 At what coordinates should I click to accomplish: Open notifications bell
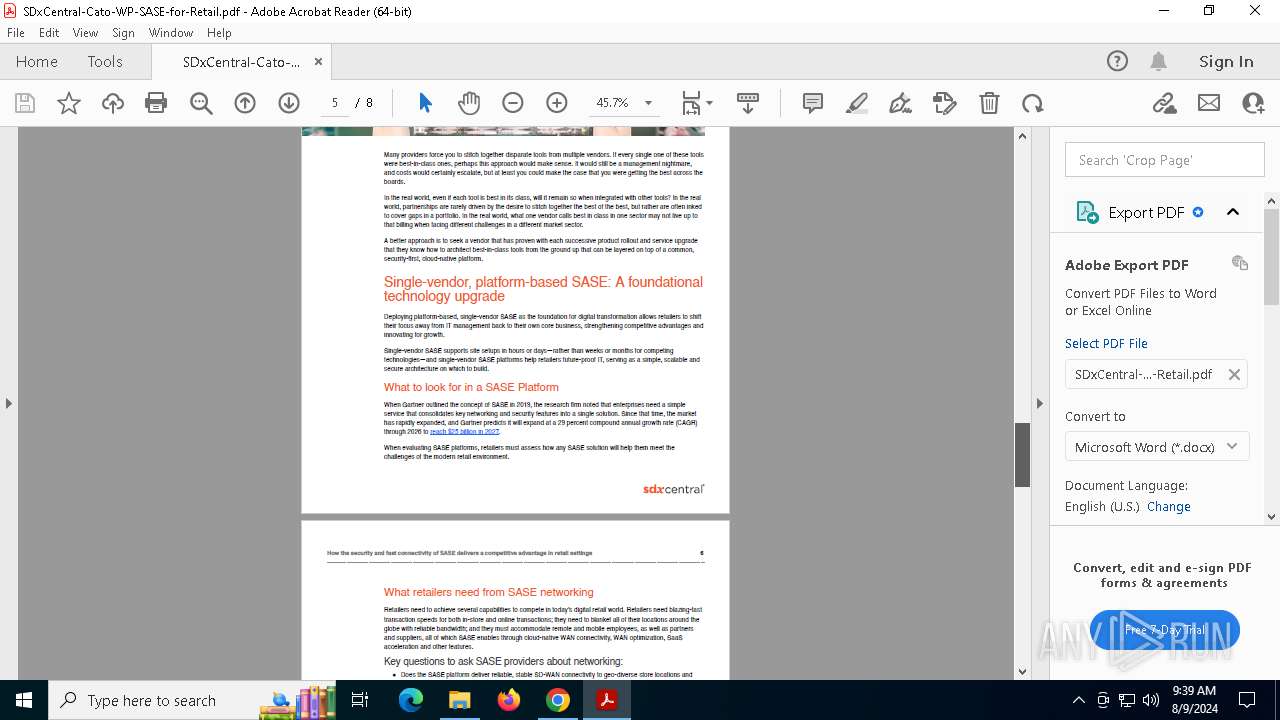click(x=1159, y=62)
